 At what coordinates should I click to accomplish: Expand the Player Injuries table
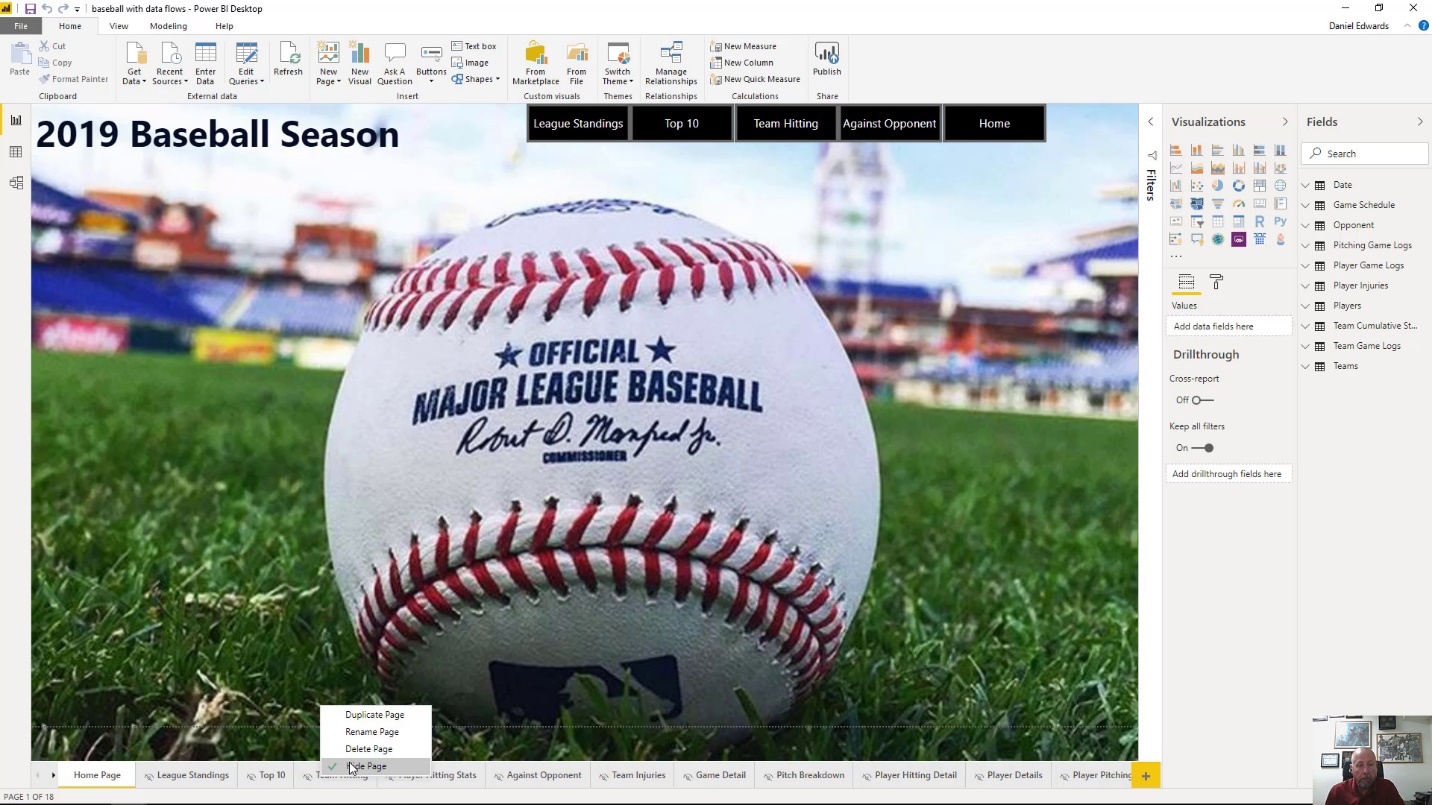tap(1305, 285)
